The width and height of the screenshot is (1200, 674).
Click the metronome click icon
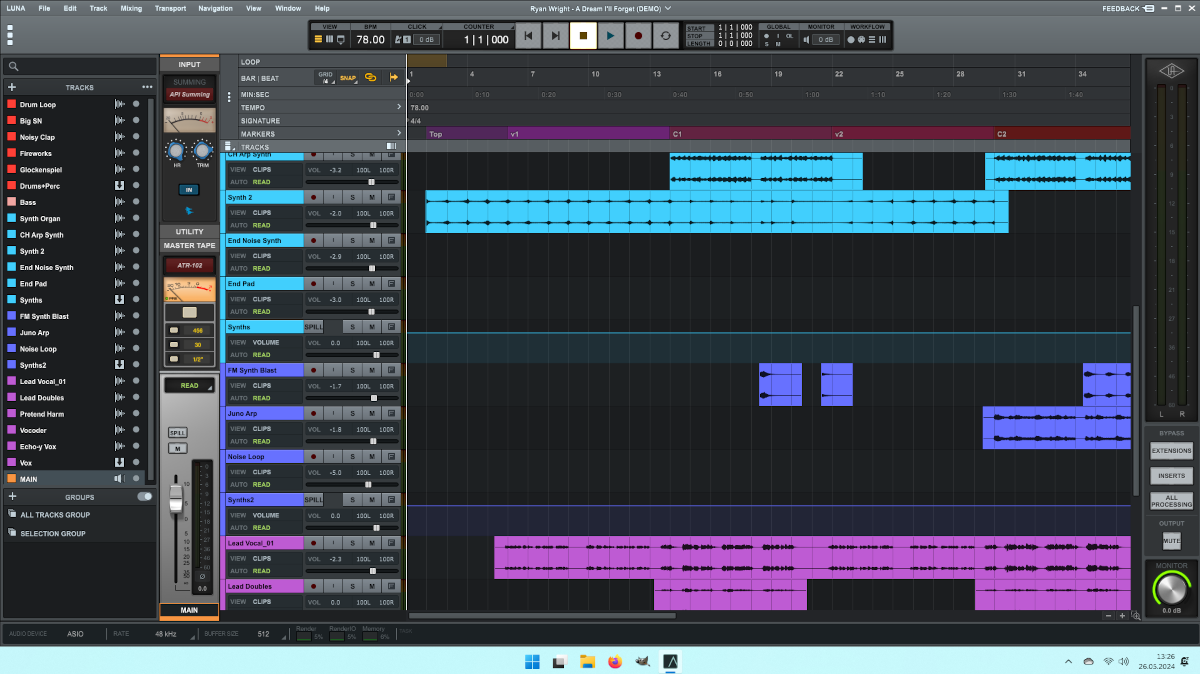click(x=400, y=39)
